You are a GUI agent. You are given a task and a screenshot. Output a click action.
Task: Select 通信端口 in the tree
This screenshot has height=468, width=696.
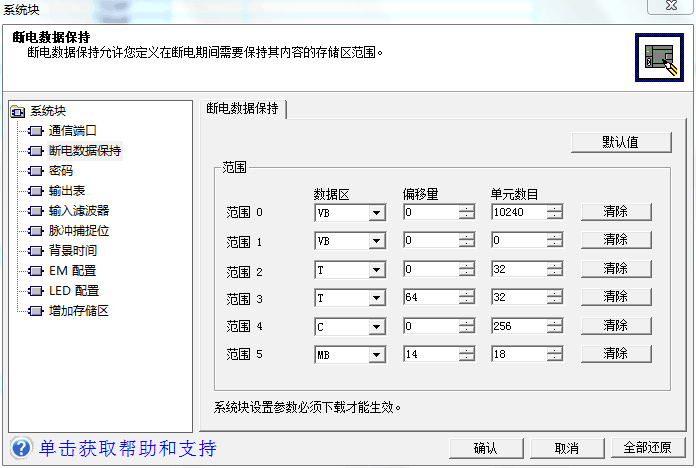(x=73, y=131)
